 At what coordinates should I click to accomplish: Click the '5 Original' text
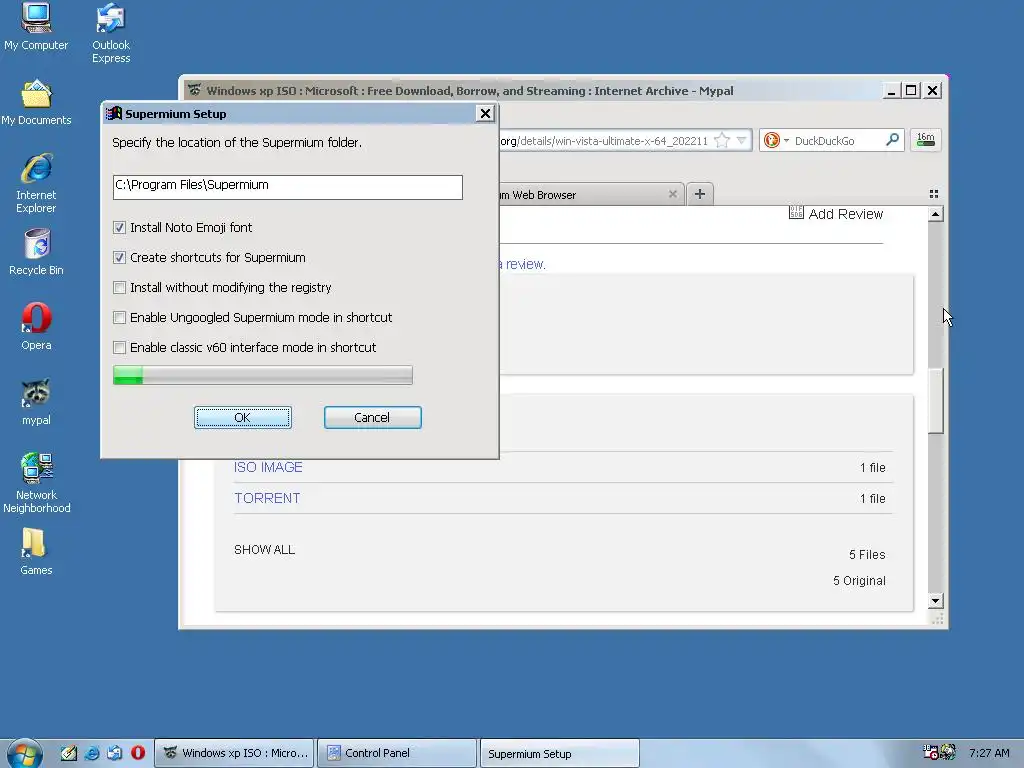tap(859, 581)
